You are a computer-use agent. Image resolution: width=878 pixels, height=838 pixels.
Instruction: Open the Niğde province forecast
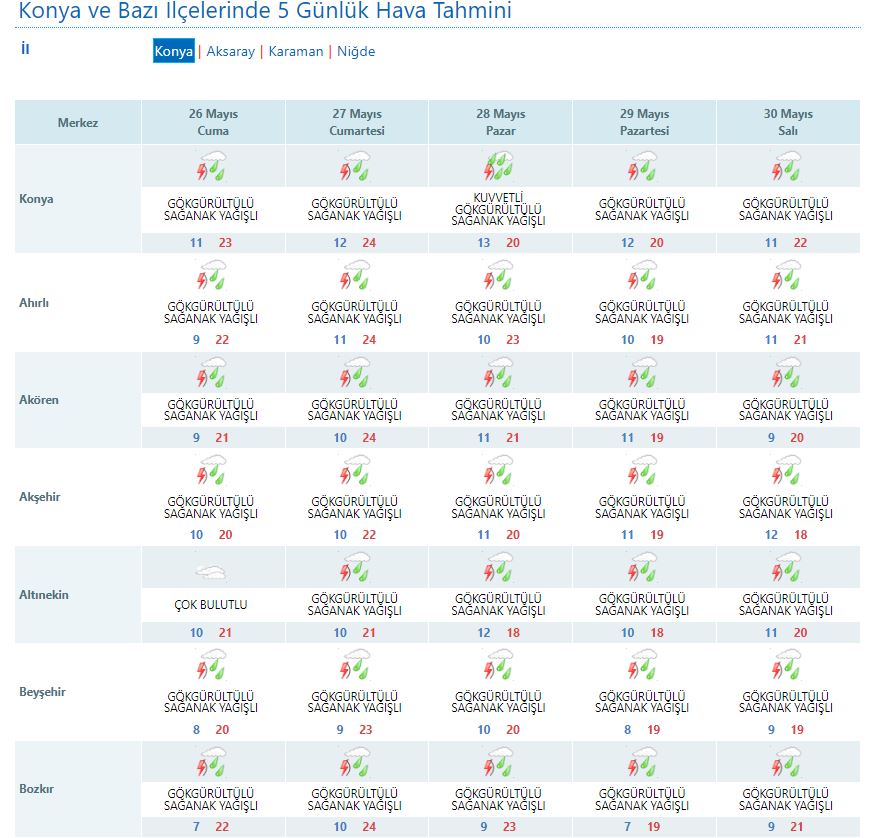(x=356, y=52)
